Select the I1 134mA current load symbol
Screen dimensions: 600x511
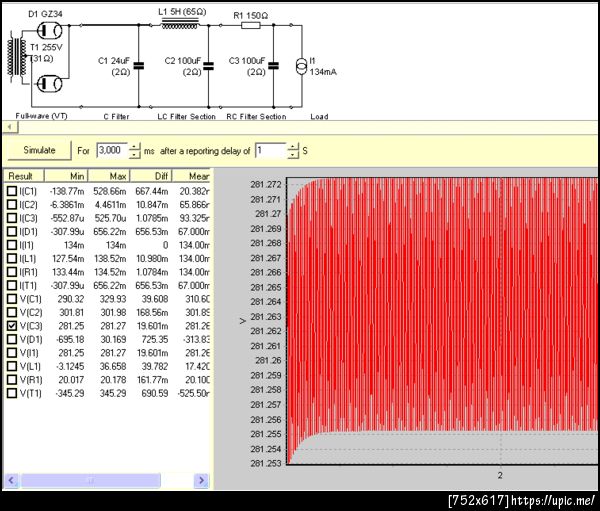pos(302,67)
